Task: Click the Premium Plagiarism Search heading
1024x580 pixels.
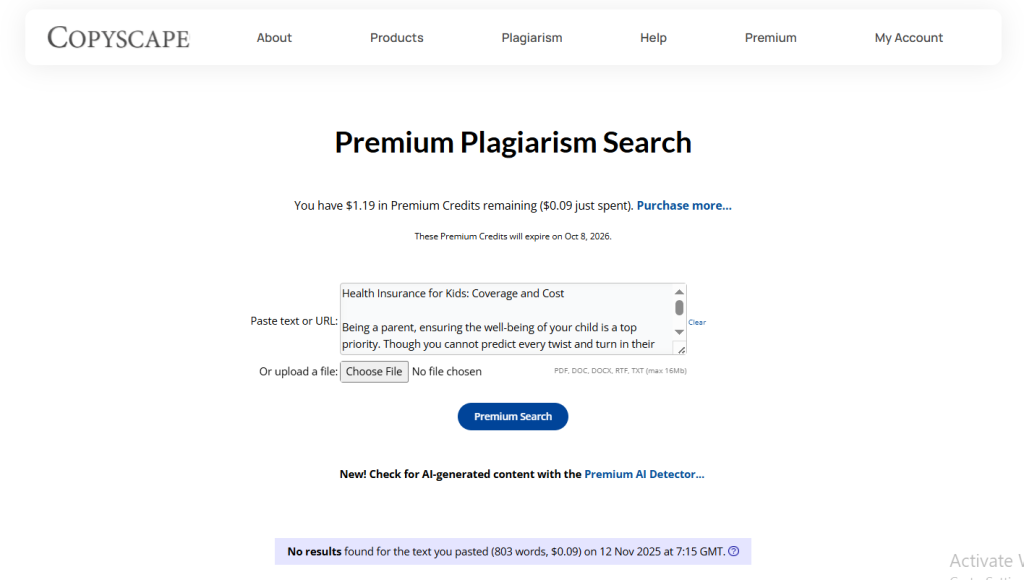Action: (513, 143)
